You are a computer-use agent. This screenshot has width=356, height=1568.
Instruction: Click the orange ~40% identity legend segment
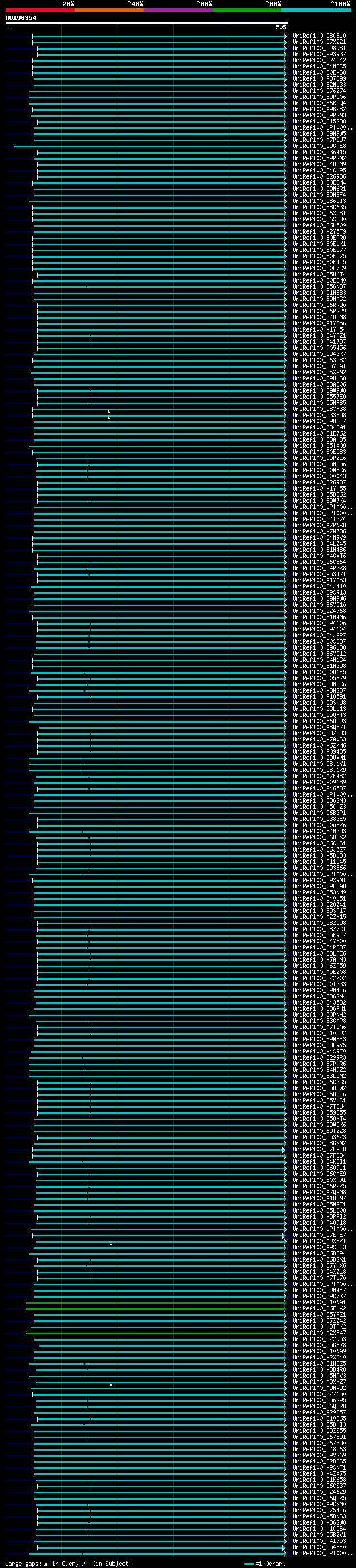pos(109,10)
